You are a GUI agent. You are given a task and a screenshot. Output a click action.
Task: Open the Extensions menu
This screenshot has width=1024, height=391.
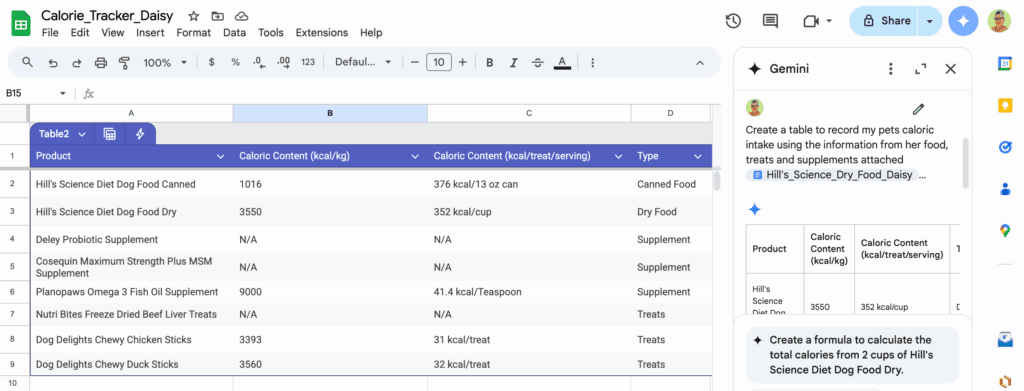click(x=322, y=33)
